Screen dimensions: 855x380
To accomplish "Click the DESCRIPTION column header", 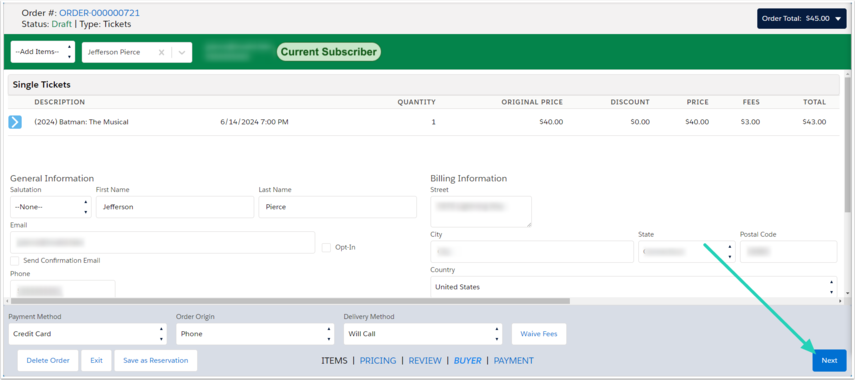I will [x=59, y=102].
